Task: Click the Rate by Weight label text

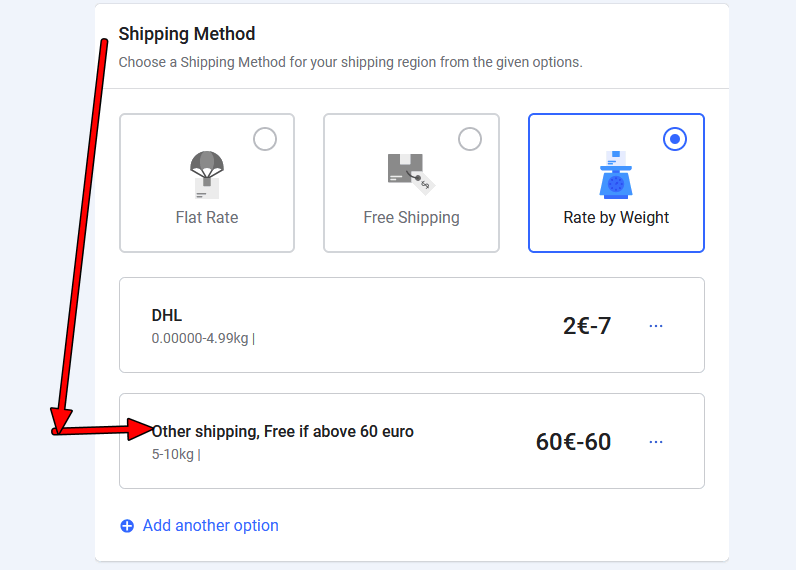Action: point(616,217)
